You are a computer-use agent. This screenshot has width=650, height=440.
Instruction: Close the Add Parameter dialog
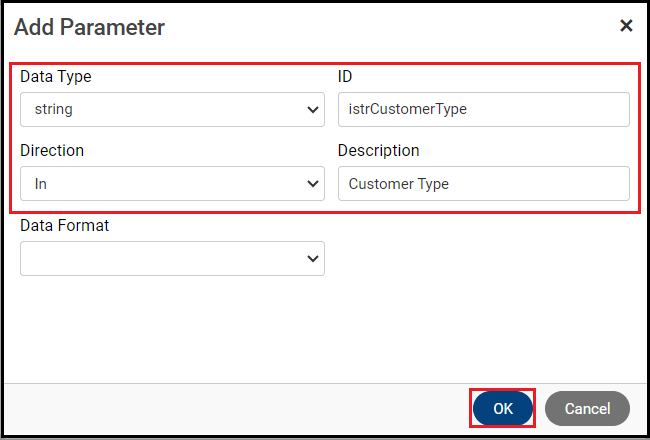click(626, 26)
